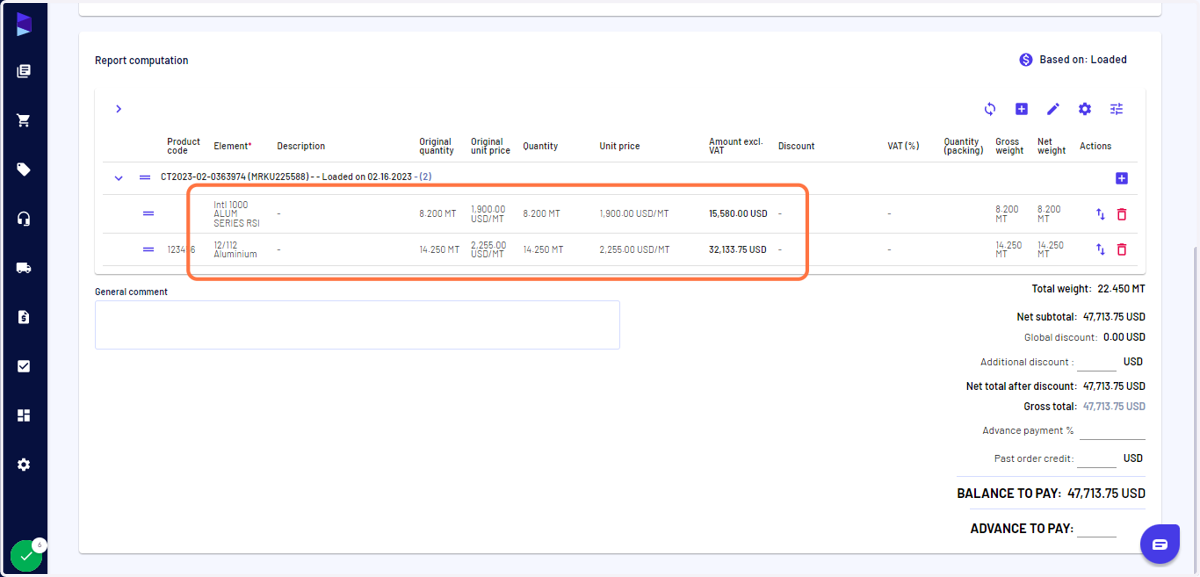Click the Intl 1000 ALUM SERIES RSI element
Screen dimensions: 1200x577
(x=237, y=213)
